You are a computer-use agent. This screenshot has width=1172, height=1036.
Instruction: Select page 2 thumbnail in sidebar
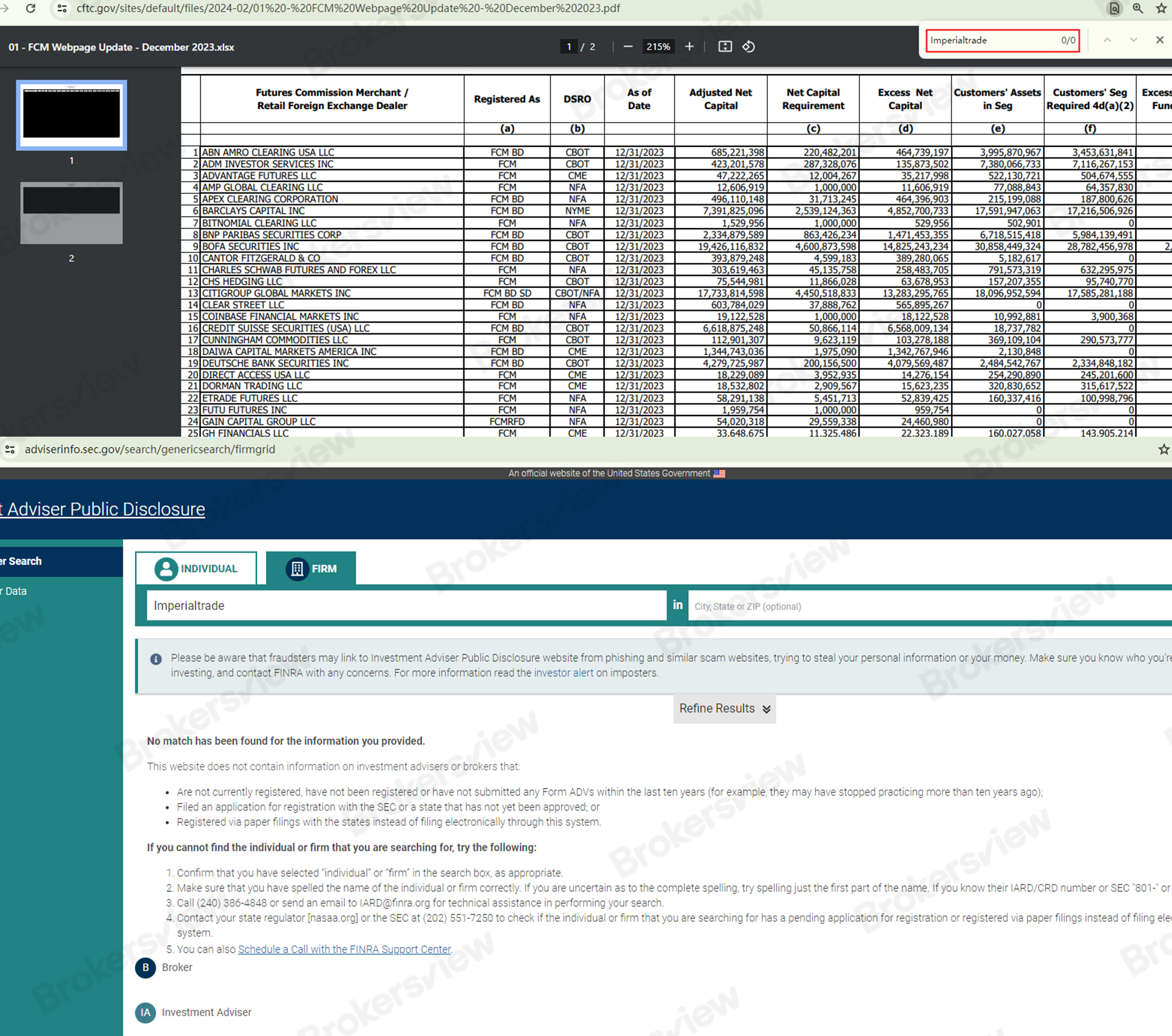[x=72, y=213]
